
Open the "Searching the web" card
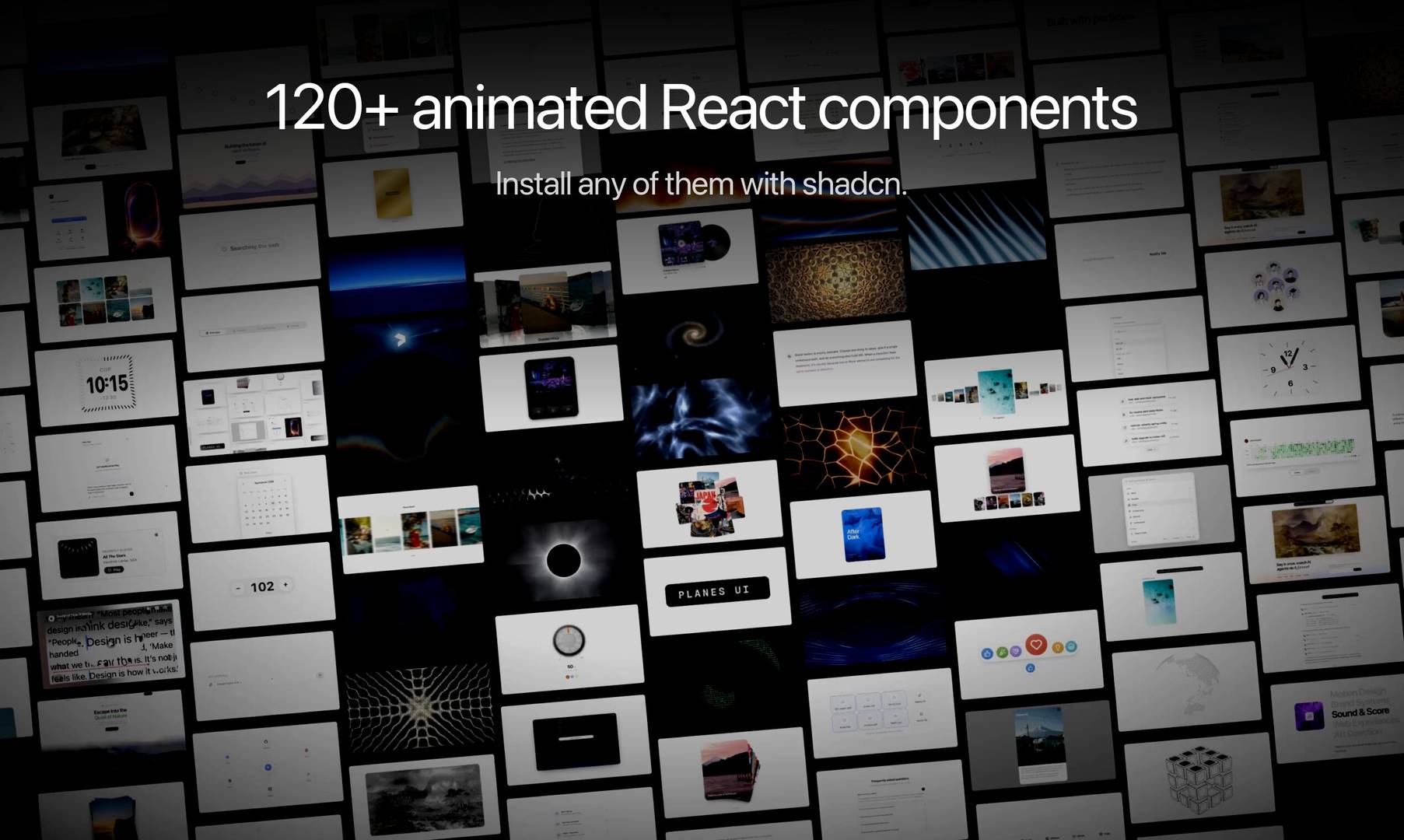coord(250,247)
